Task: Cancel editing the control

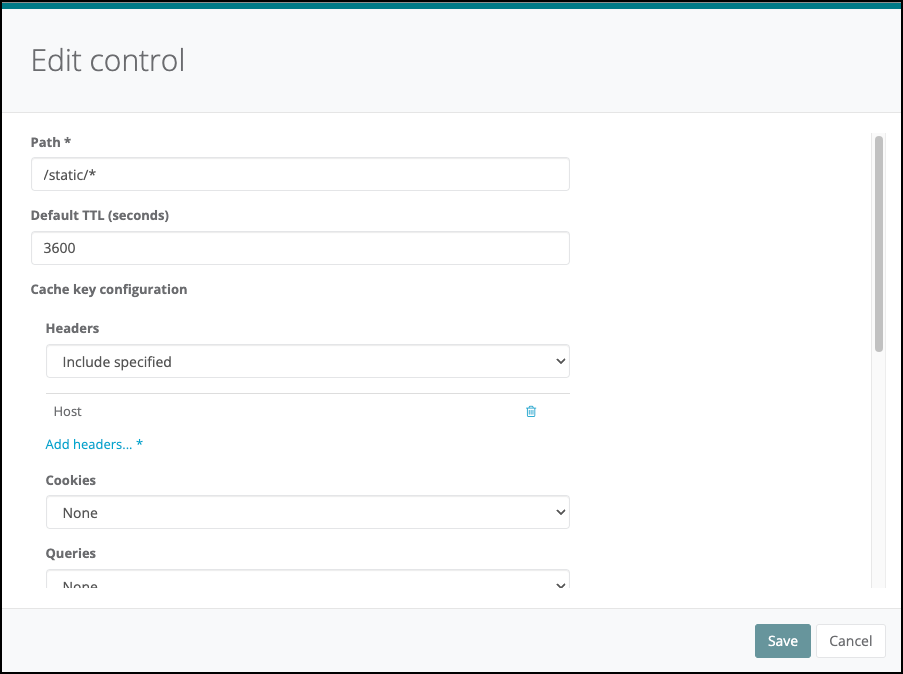Action: coord(850,641)
